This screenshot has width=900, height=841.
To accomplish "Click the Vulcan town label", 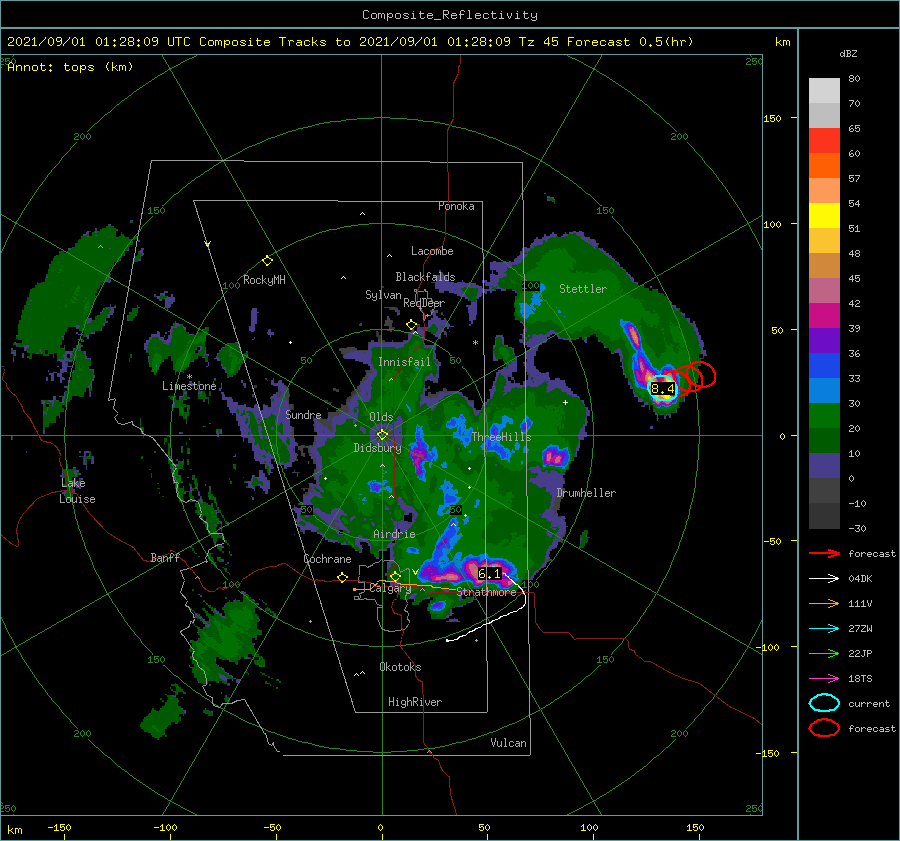I will pos(509,743).
